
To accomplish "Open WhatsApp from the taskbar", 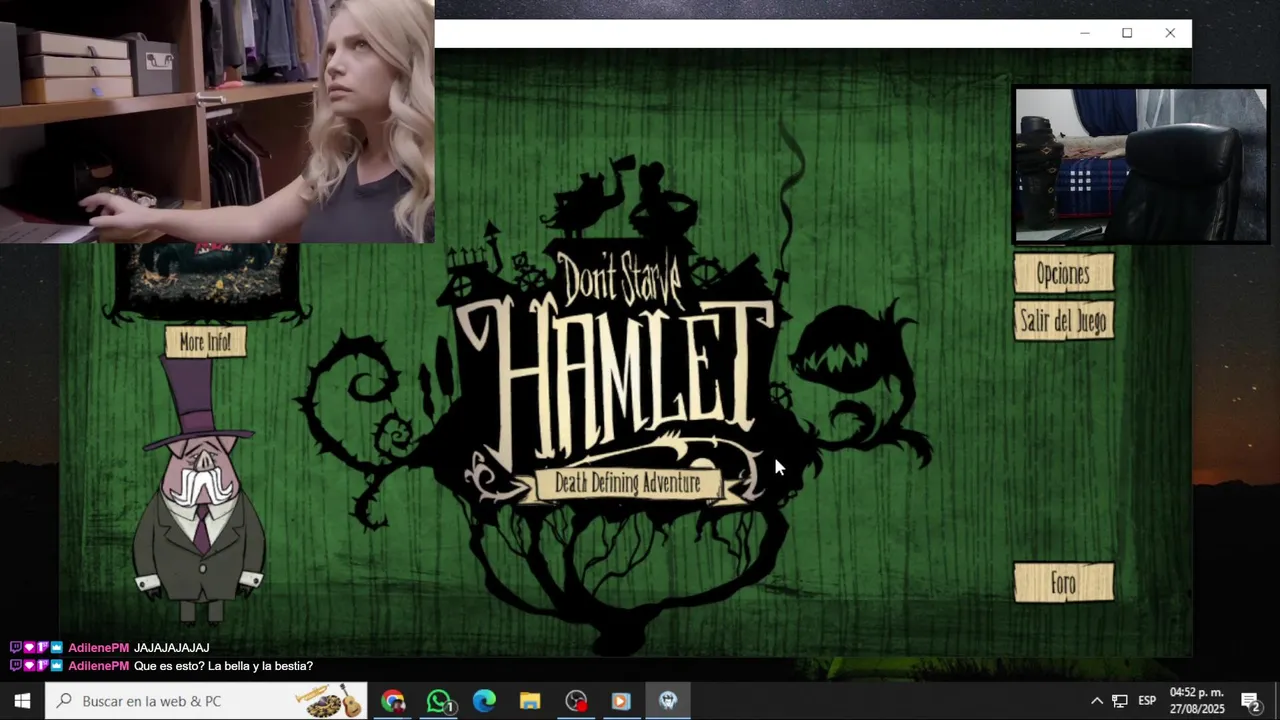I will pyautogui.click(x=439, y=701).
